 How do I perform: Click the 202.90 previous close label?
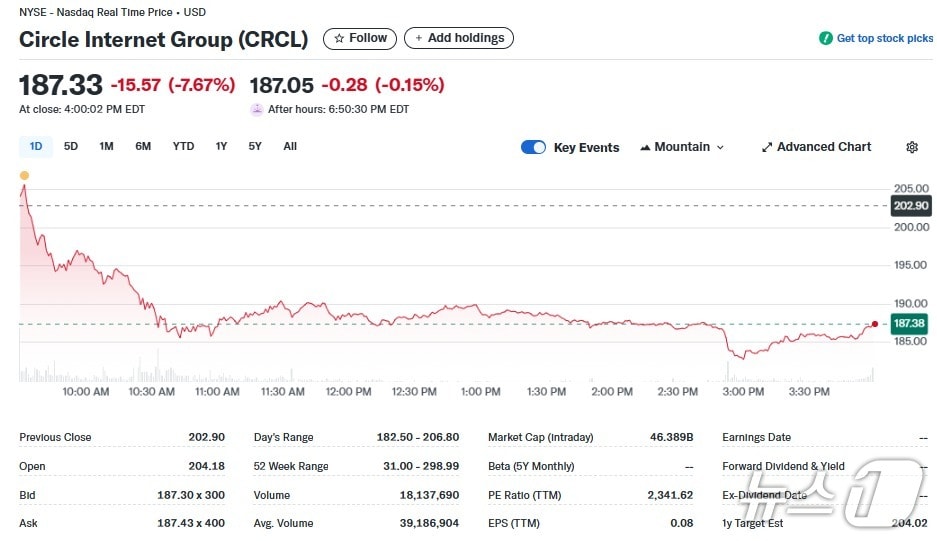point(909,206)
